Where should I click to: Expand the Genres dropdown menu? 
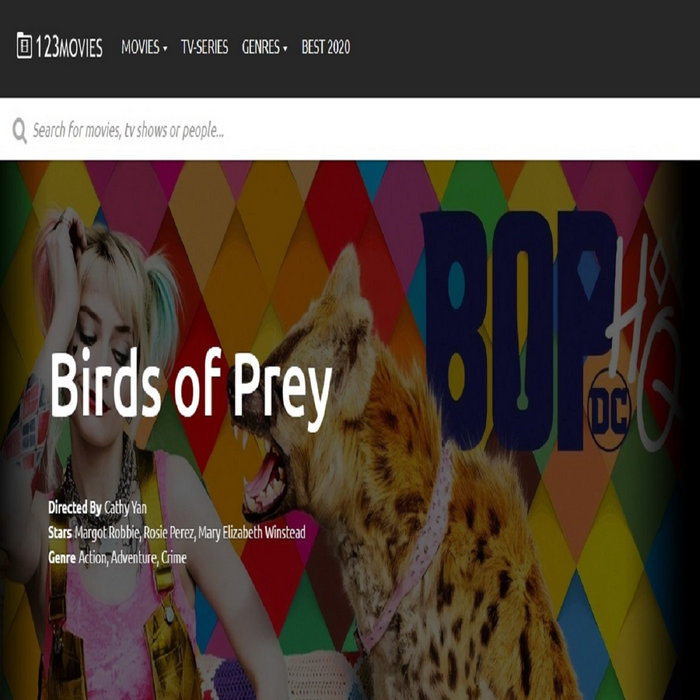coord(264,47)
